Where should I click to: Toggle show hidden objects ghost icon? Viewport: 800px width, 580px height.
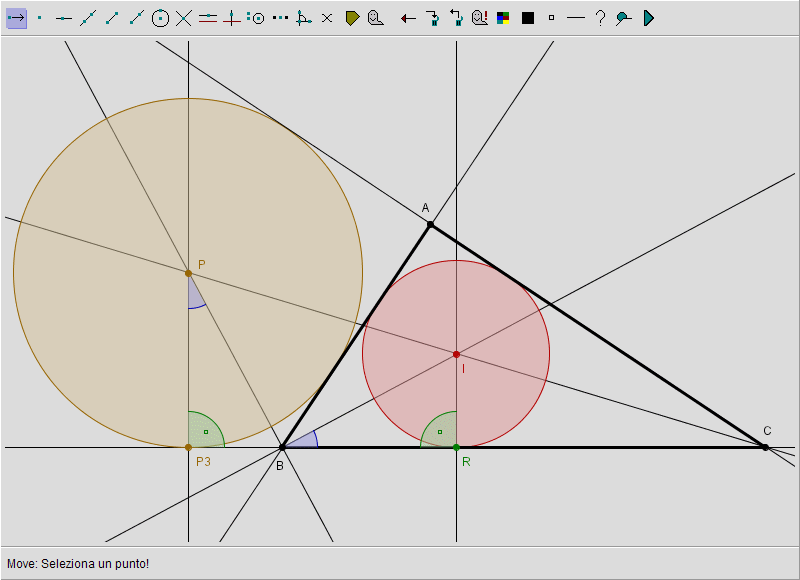[480, 18]
